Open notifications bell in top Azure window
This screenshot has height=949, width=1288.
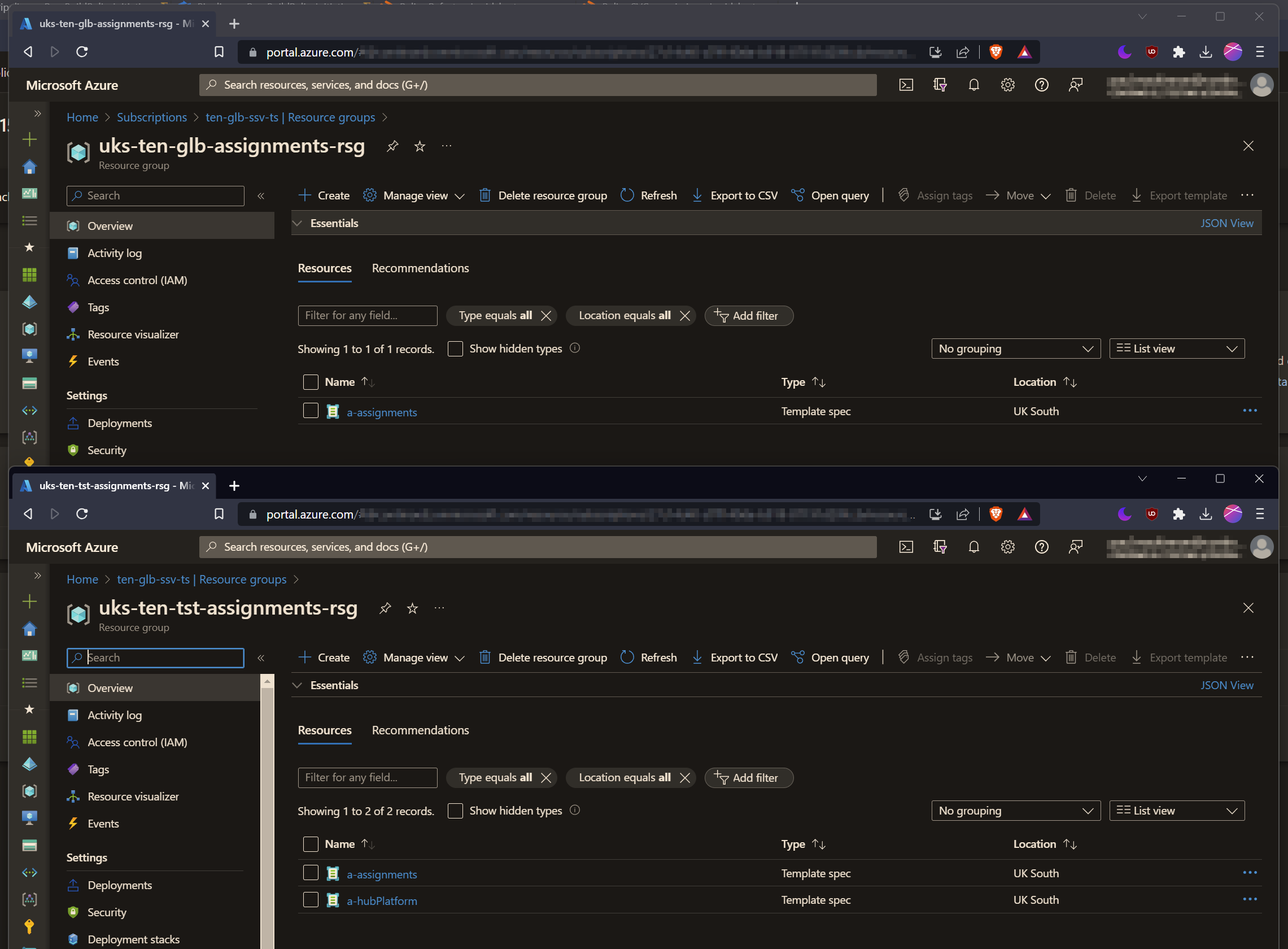(973, 85)
